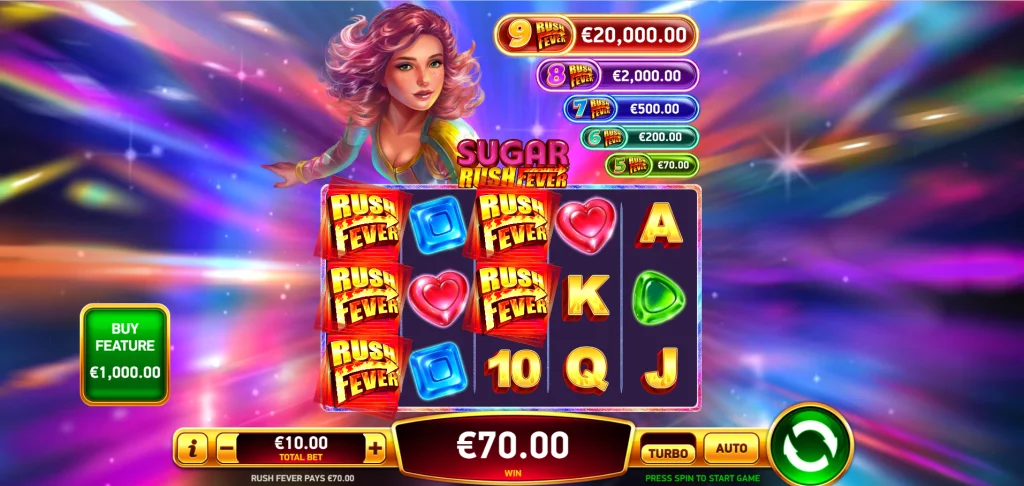Select the 5 Rush Fever €70.00 prize
This screenshot has height=486, width=1024.
coord(652,165)
